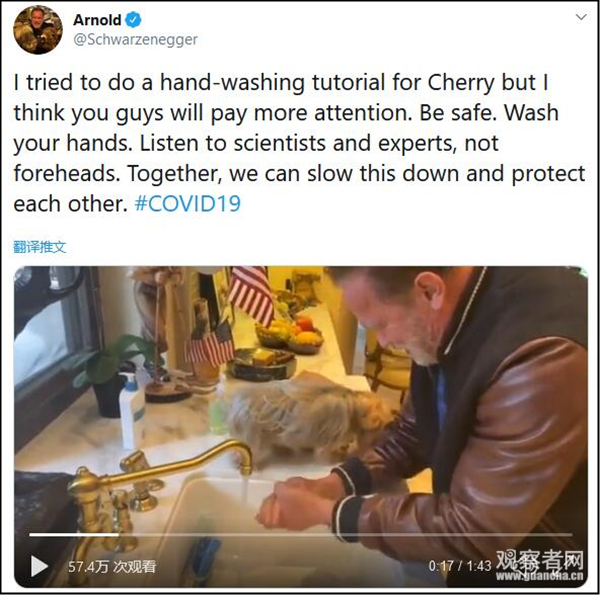Click the www.guancha.cn watermark URL

click(540, 576)
